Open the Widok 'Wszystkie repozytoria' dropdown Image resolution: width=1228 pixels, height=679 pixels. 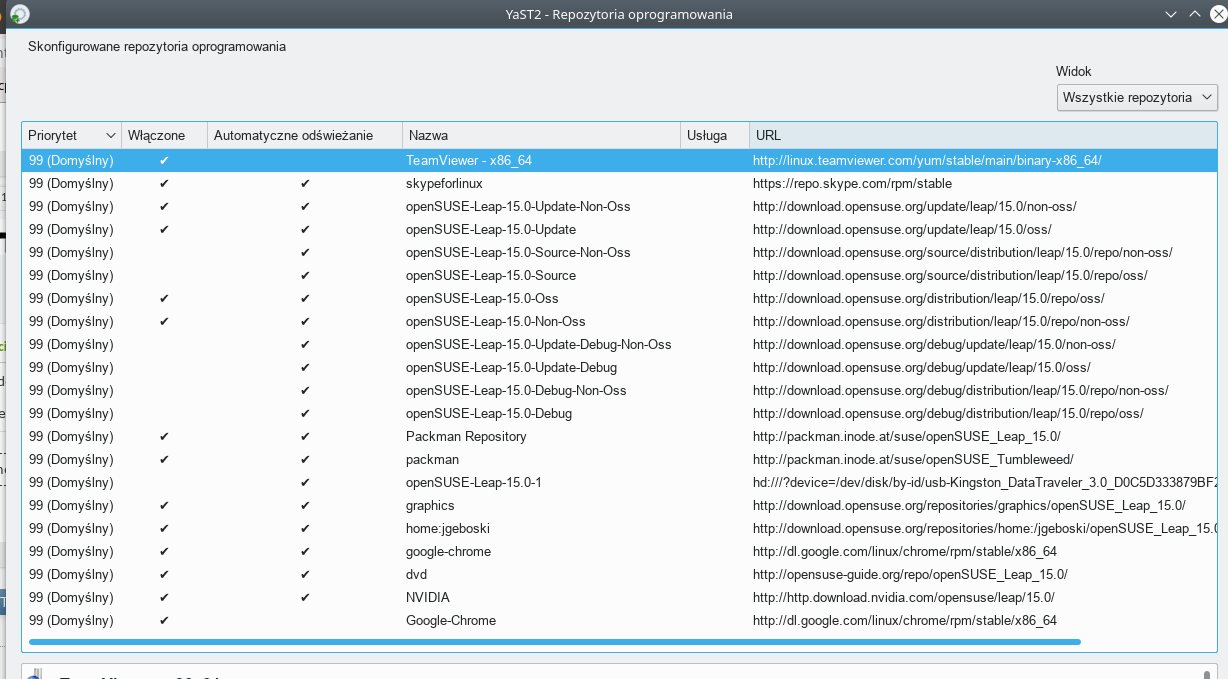[1136, 97]
